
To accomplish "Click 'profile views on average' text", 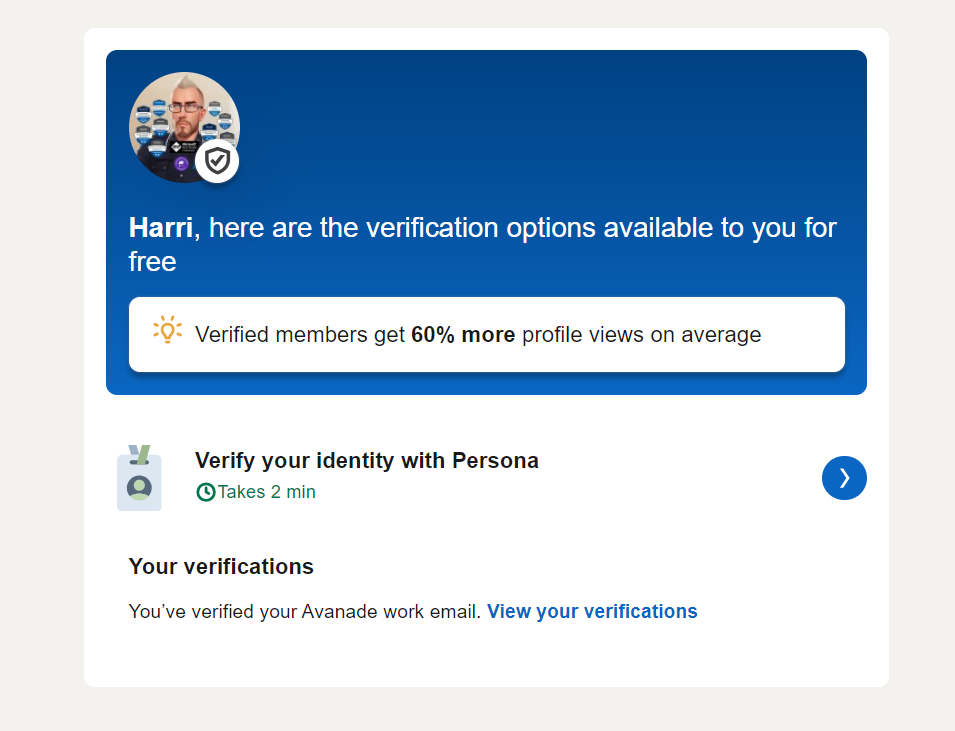I will pos(641,335).
